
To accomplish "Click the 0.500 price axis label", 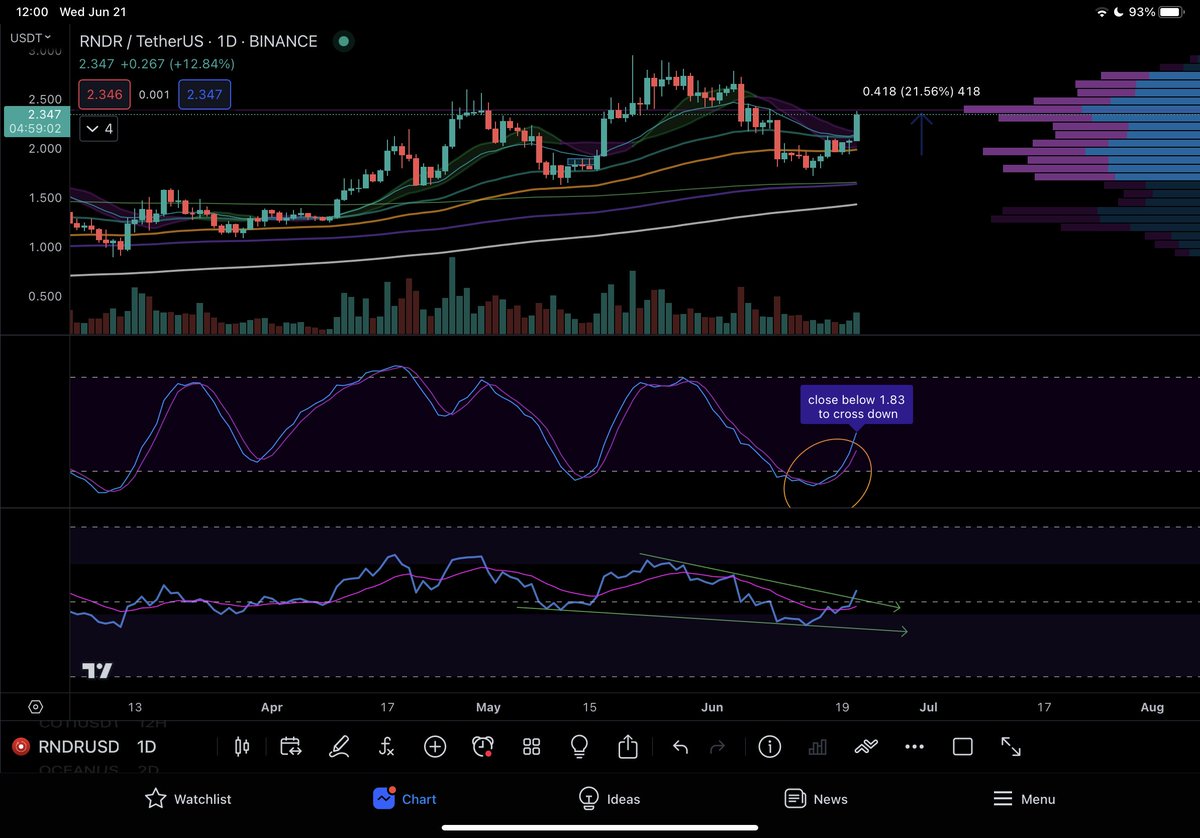I will click(x=43, y=296).
